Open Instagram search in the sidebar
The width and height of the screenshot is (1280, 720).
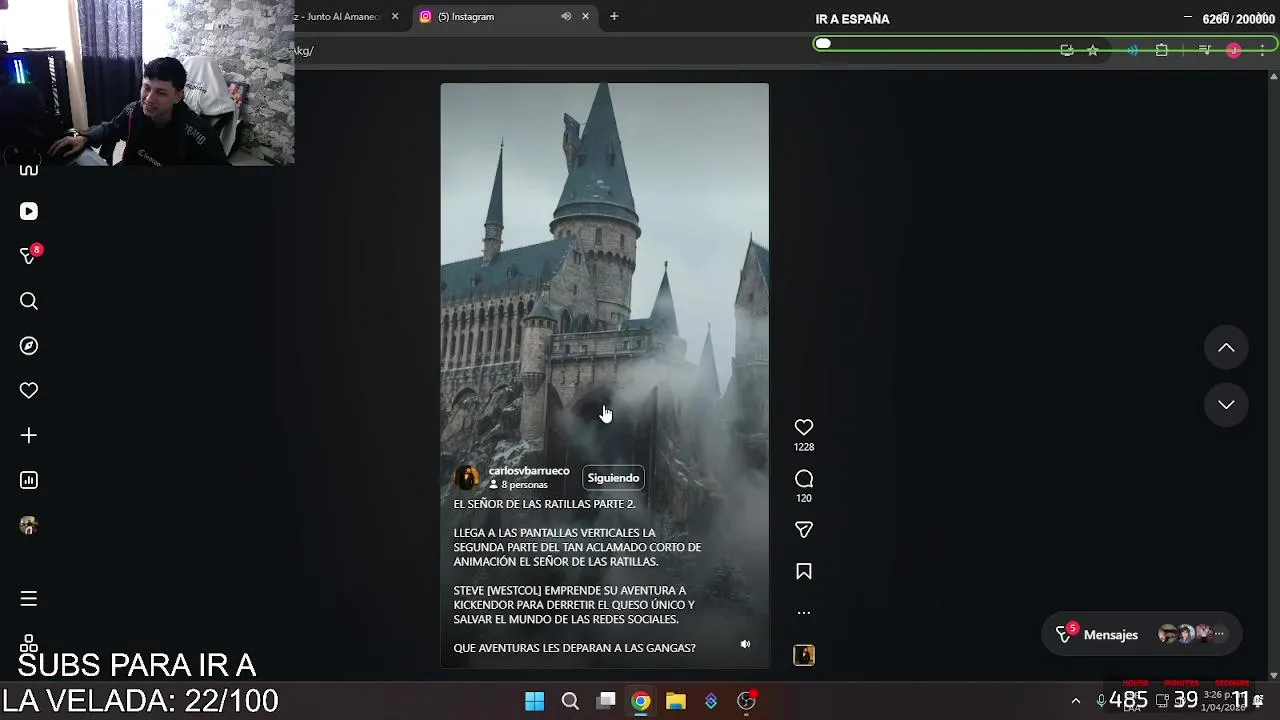(x=28, y=301)
